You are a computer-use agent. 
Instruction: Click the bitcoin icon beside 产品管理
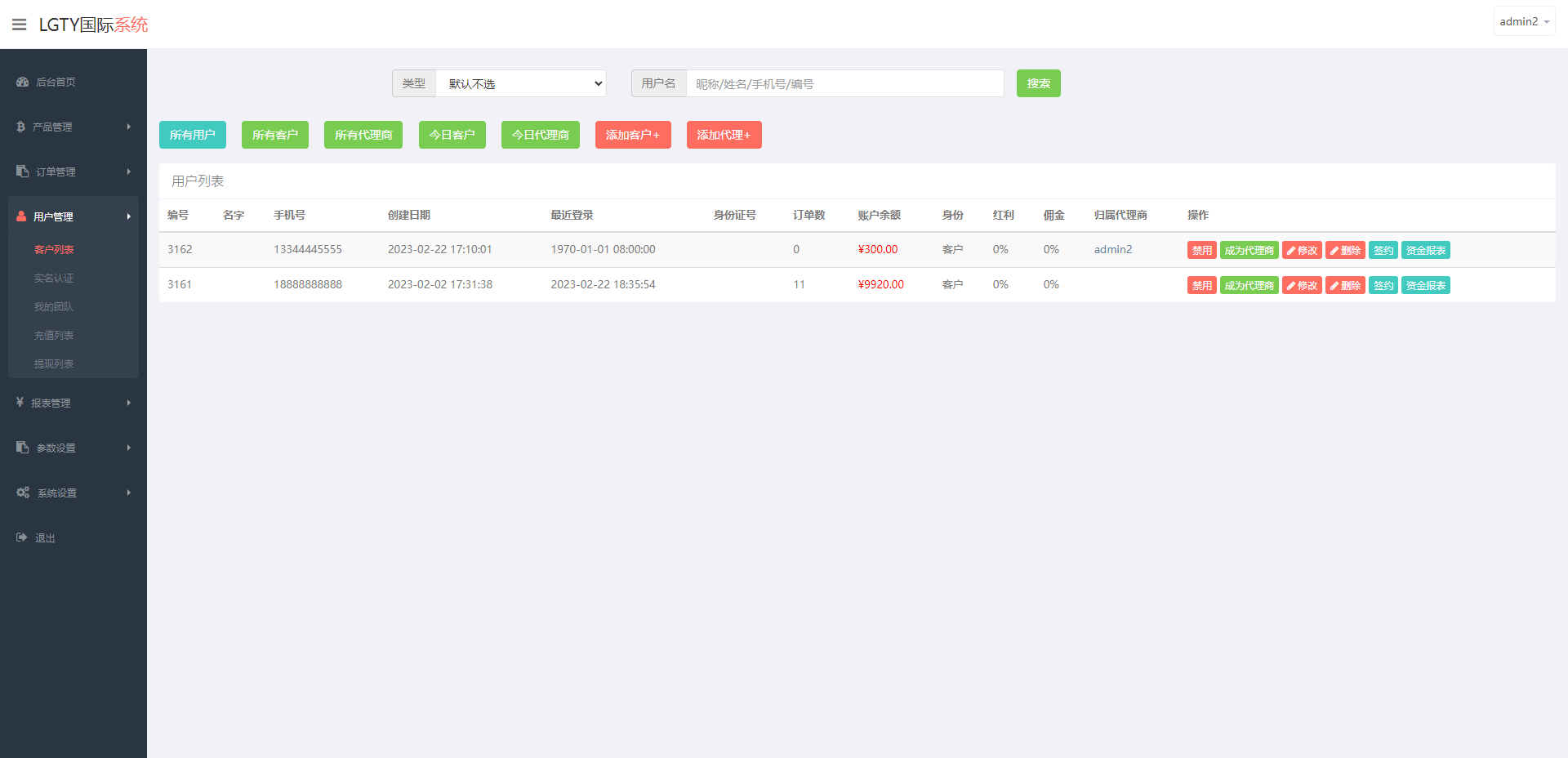tap(20, 127)
